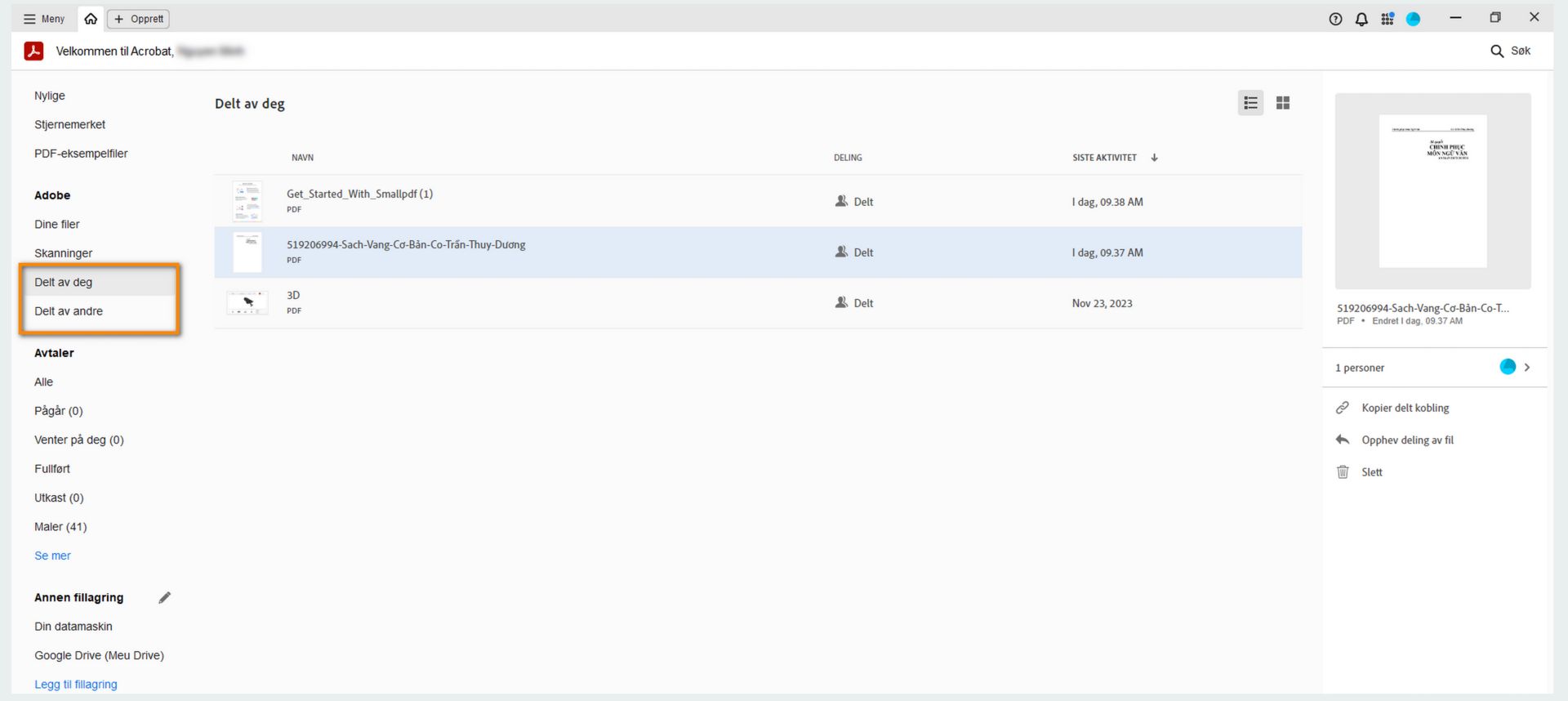This screenshot has height=701, width=1568.
Task: Open the Get_Started_With_Smallpdf (1) file
Action: click(x=359, y=194)
